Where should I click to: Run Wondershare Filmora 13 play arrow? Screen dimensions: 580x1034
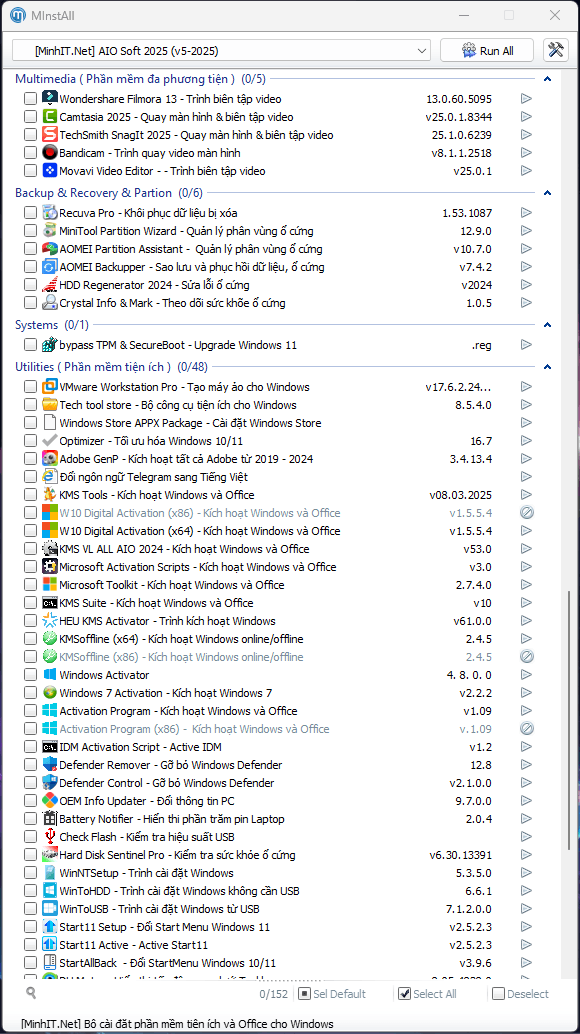pos(526,99)
